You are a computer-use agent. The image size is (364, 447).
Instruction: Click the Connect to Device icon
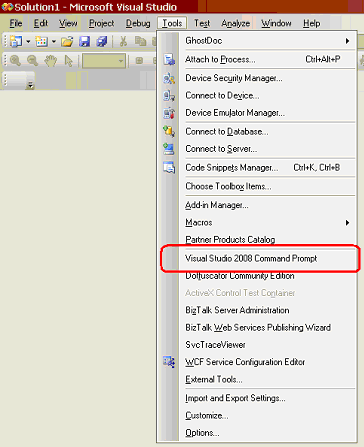point(169,96)
